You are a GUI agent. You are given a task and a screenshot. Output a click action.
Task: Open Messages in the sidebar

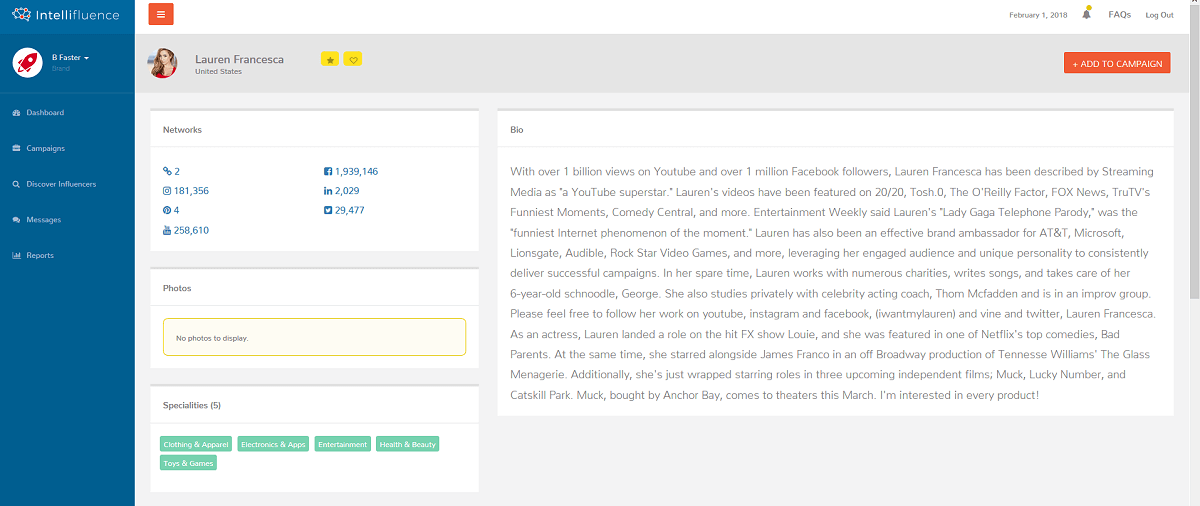(x=36, y=220)
